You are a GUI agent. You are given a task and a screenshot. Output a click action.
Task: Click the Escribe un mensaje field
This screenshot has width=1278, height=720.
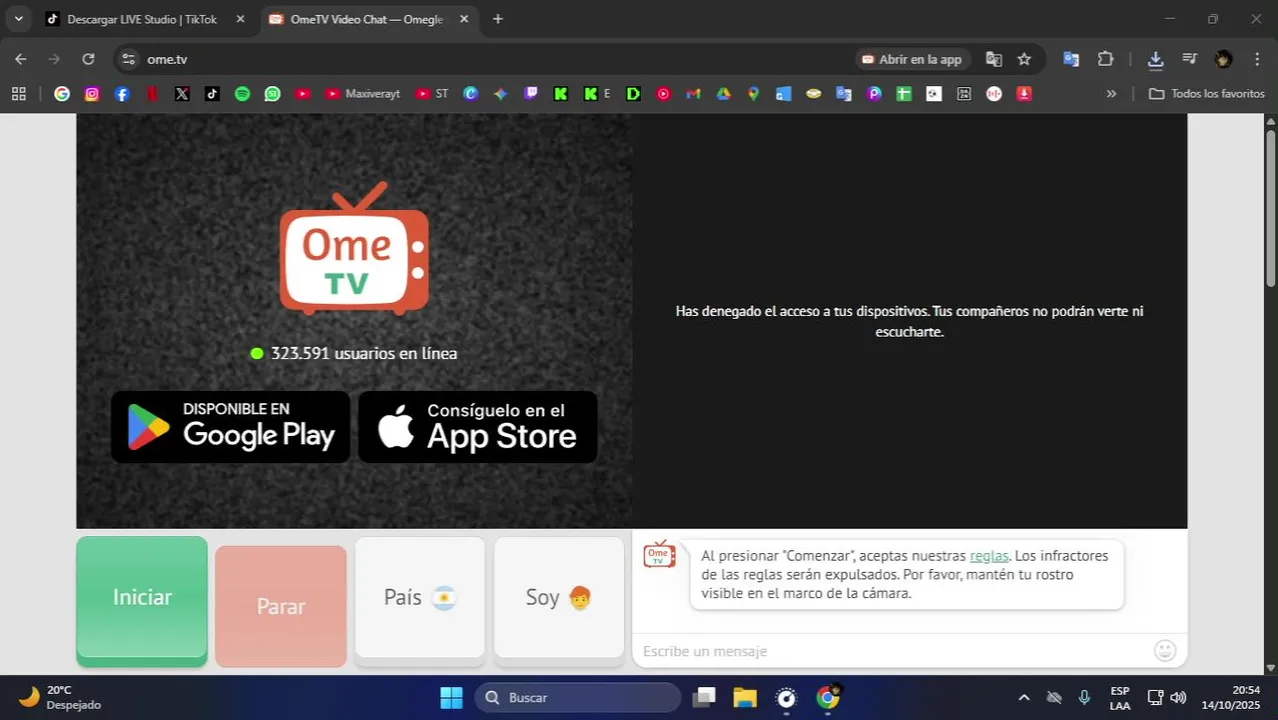(x=890, y=651)
